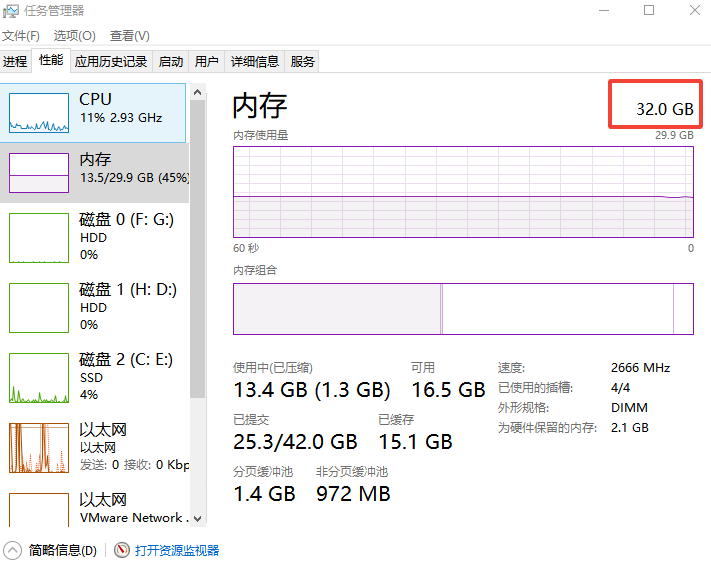Click the Task Manager title bar icon
Image resolution: width=711 pixels, height=570 pixels.
[x=10, y=11]
